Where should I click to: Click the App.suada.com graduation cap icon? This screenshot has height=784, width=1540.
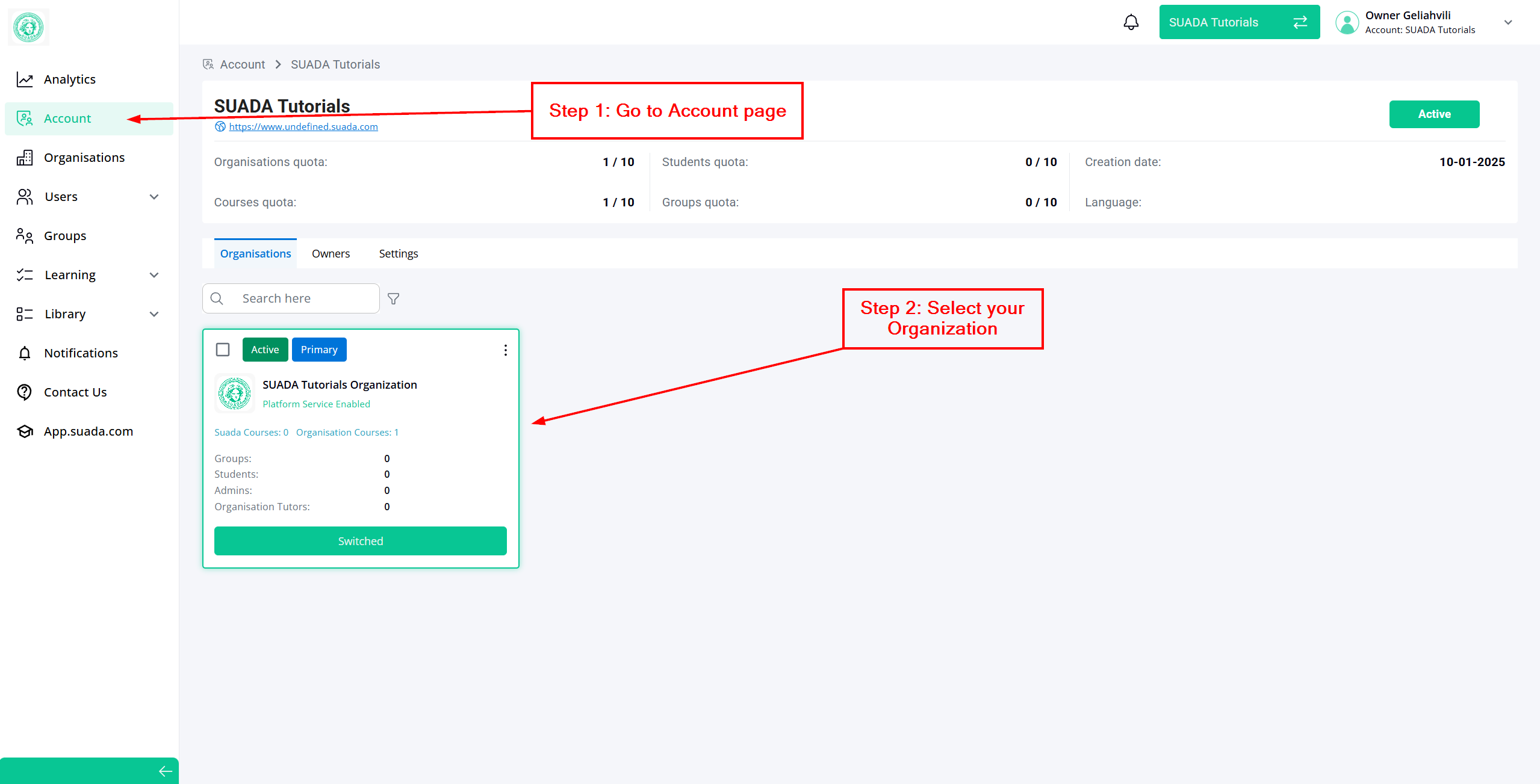(25, 431)
